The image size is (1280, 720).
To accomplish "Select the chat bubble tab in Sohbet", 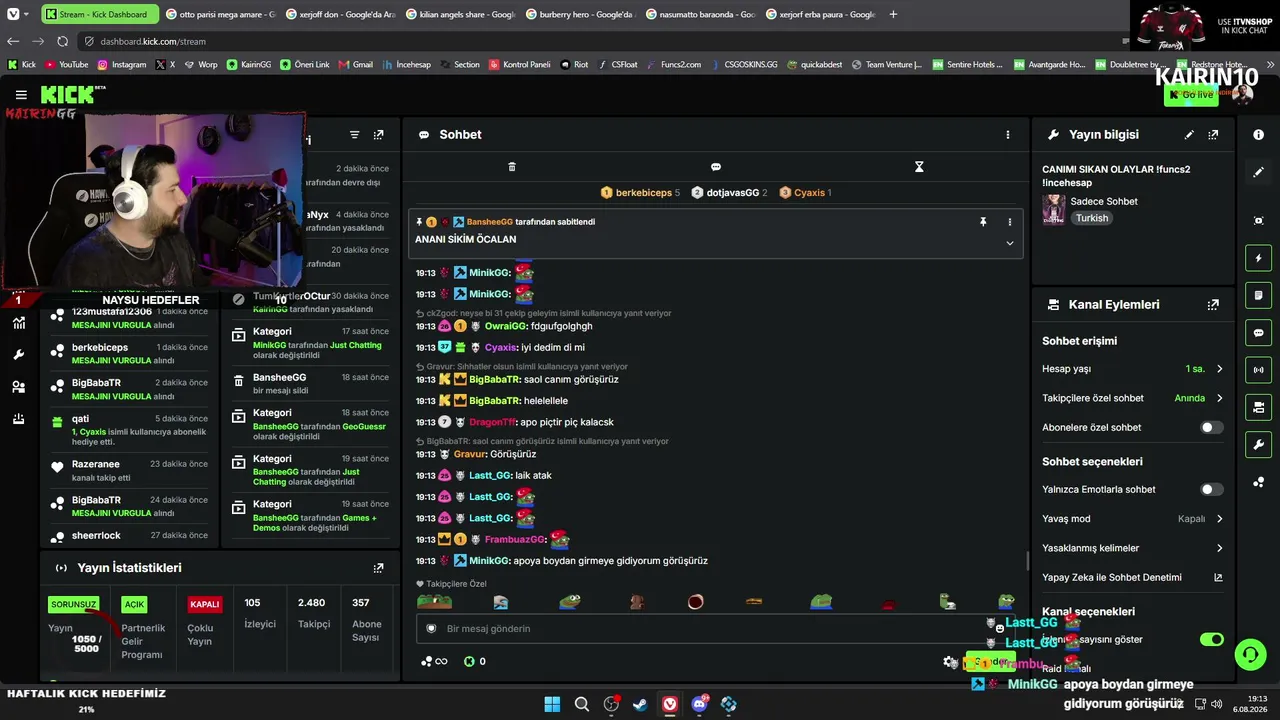I will coord(716,167).
